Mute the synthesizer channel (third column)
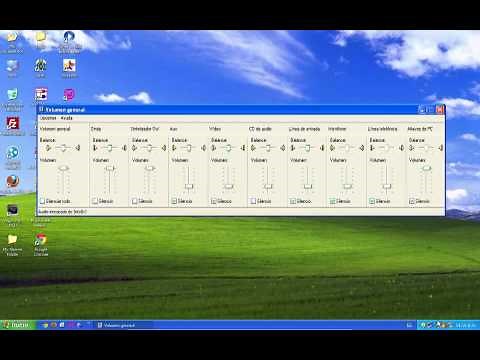This screenshot has height=360, width=480. (135, 201)
